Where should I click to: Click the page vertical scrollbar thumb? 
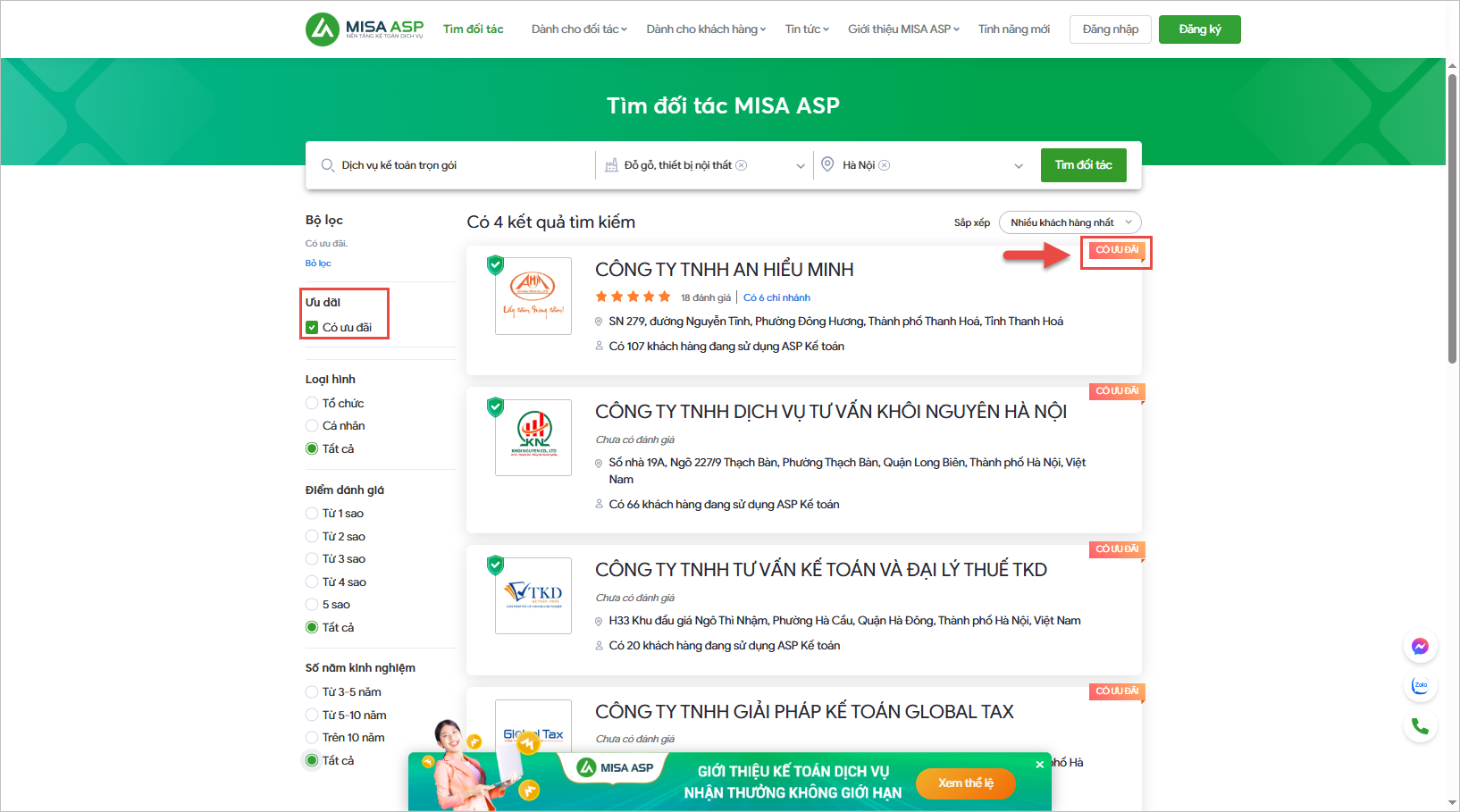coord(1452,219)
